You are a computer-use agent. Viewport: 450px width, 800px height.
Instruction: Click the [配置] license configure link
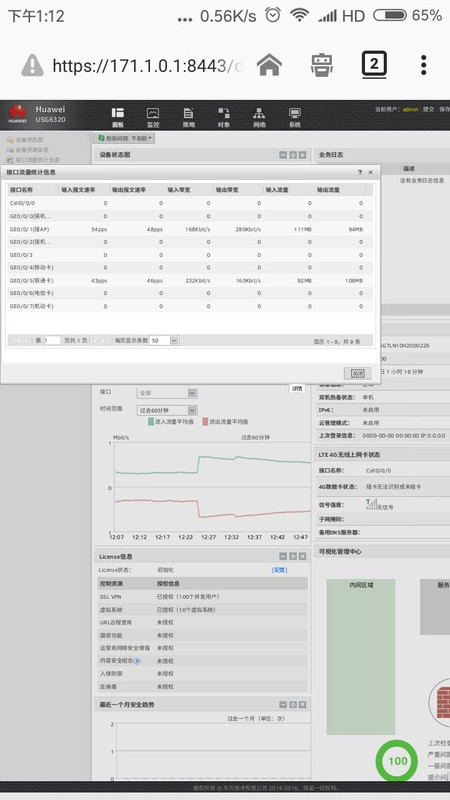(279, 570)
